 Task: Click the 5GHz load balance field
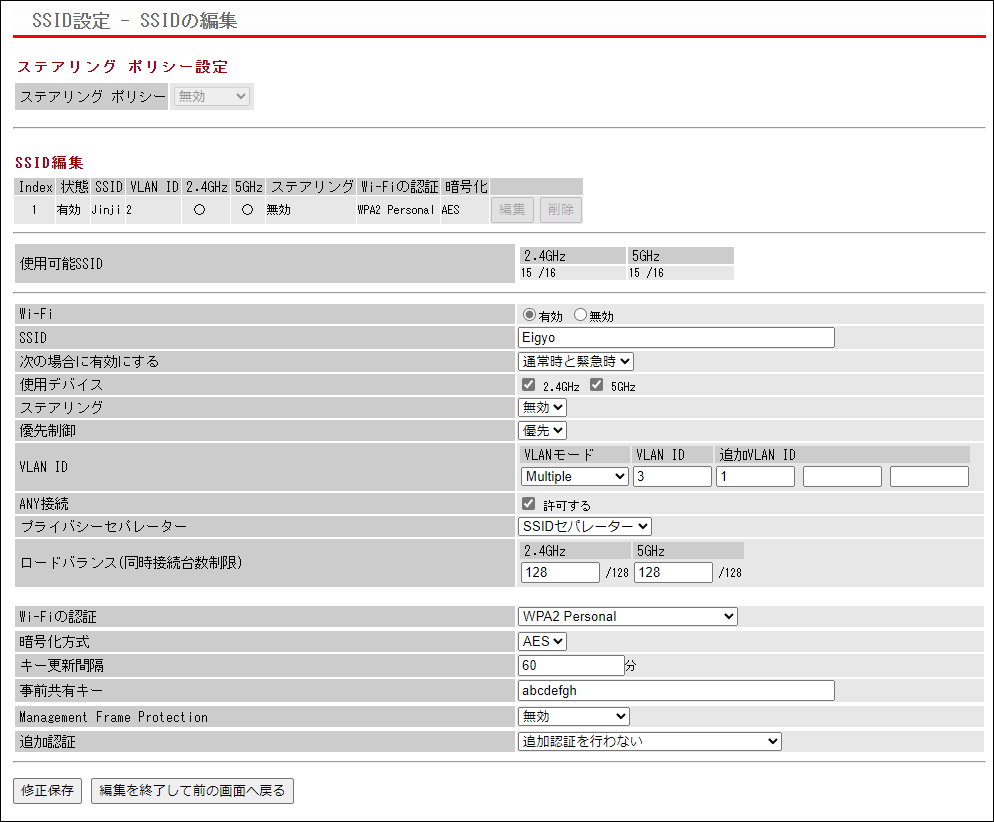(x=673, y=572)
